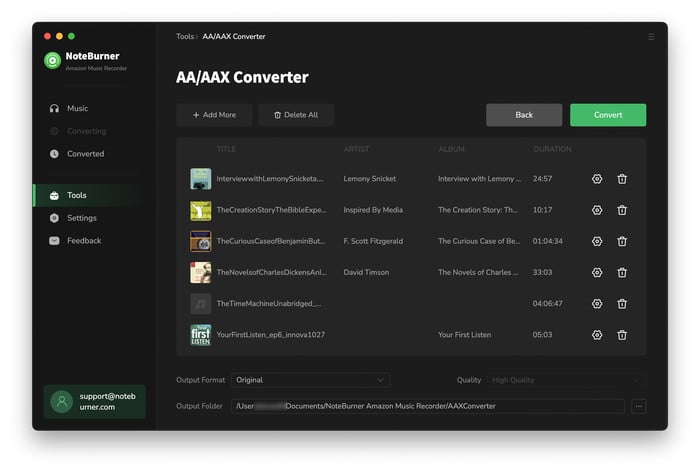700x473 pixels.
Task: Click the browse folder ellipsis button
Action: click(x=639, y=406)
